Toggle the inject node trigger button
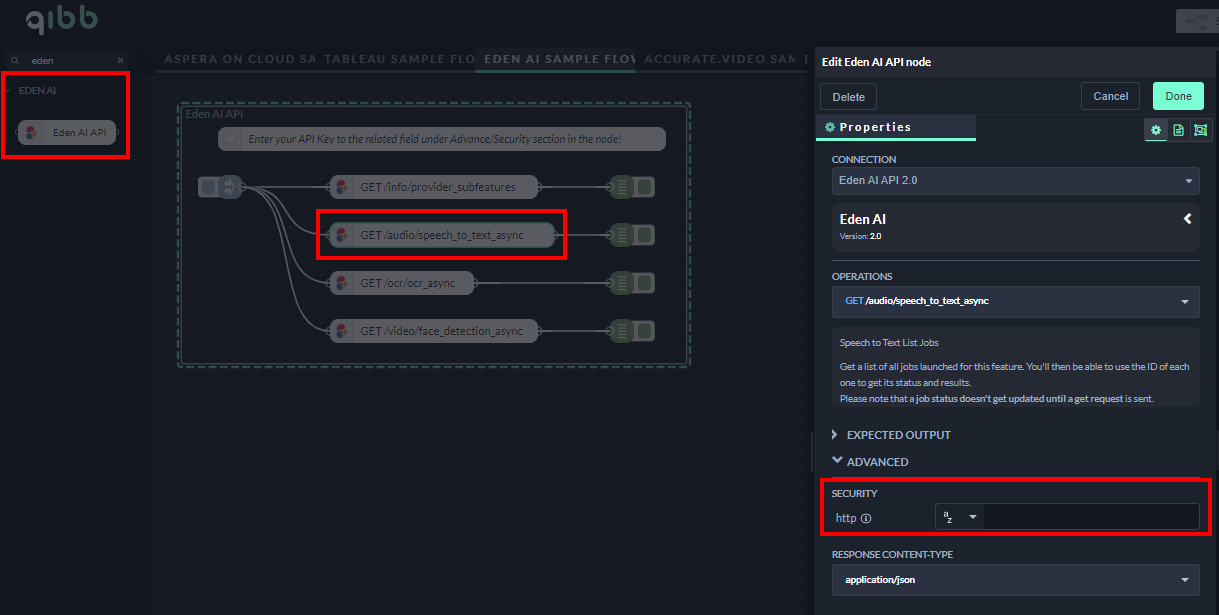The image size is (1219, 615). coord(207,186)
